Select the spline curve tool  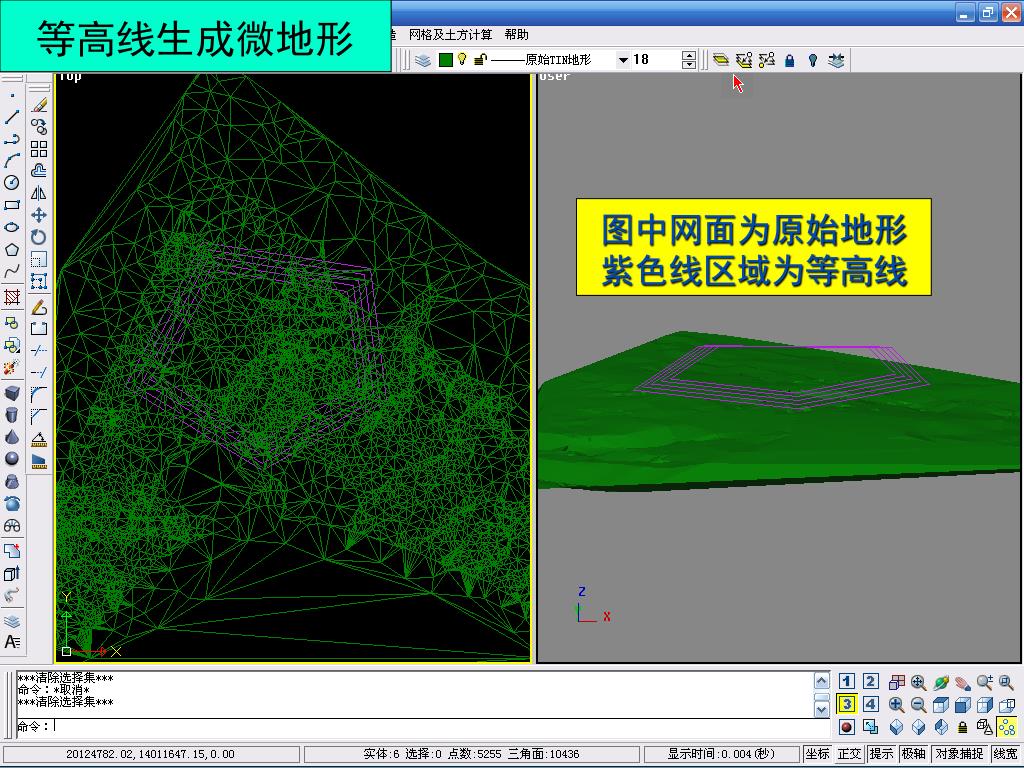click(12, 272)
